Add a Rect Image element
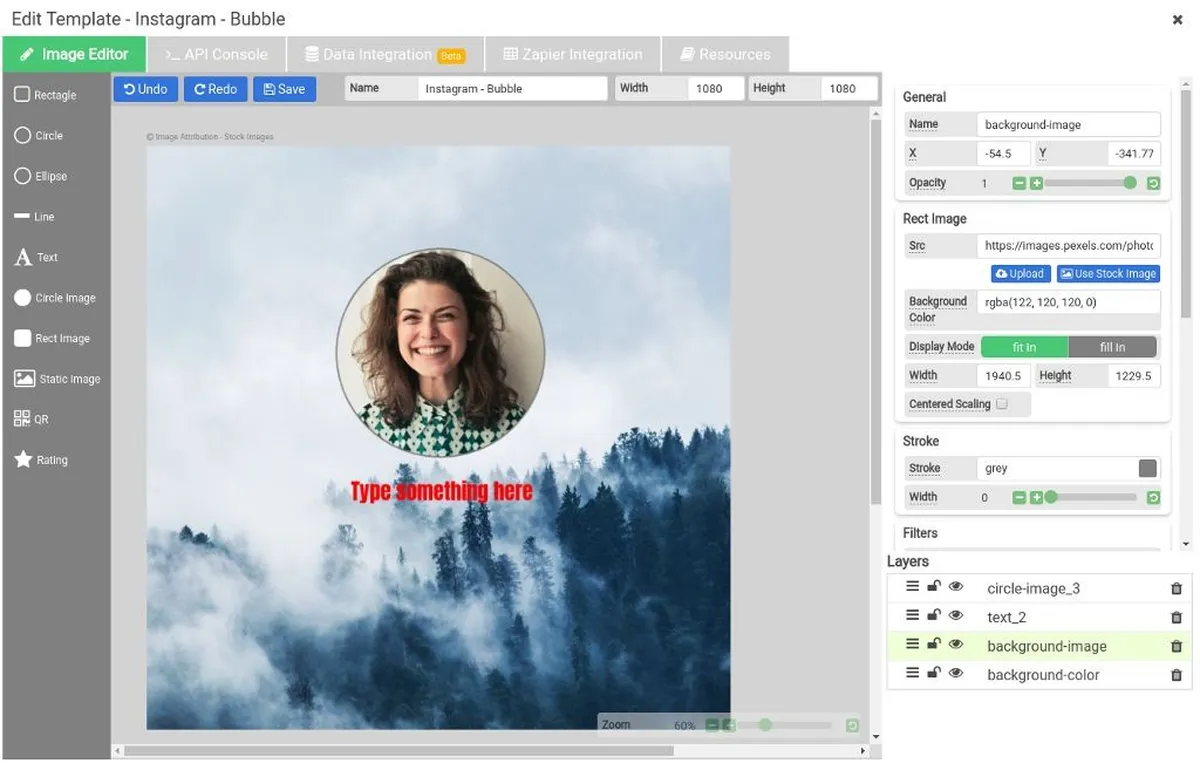1200x763 pixels. pyautogui.click(x=52, y=339)
